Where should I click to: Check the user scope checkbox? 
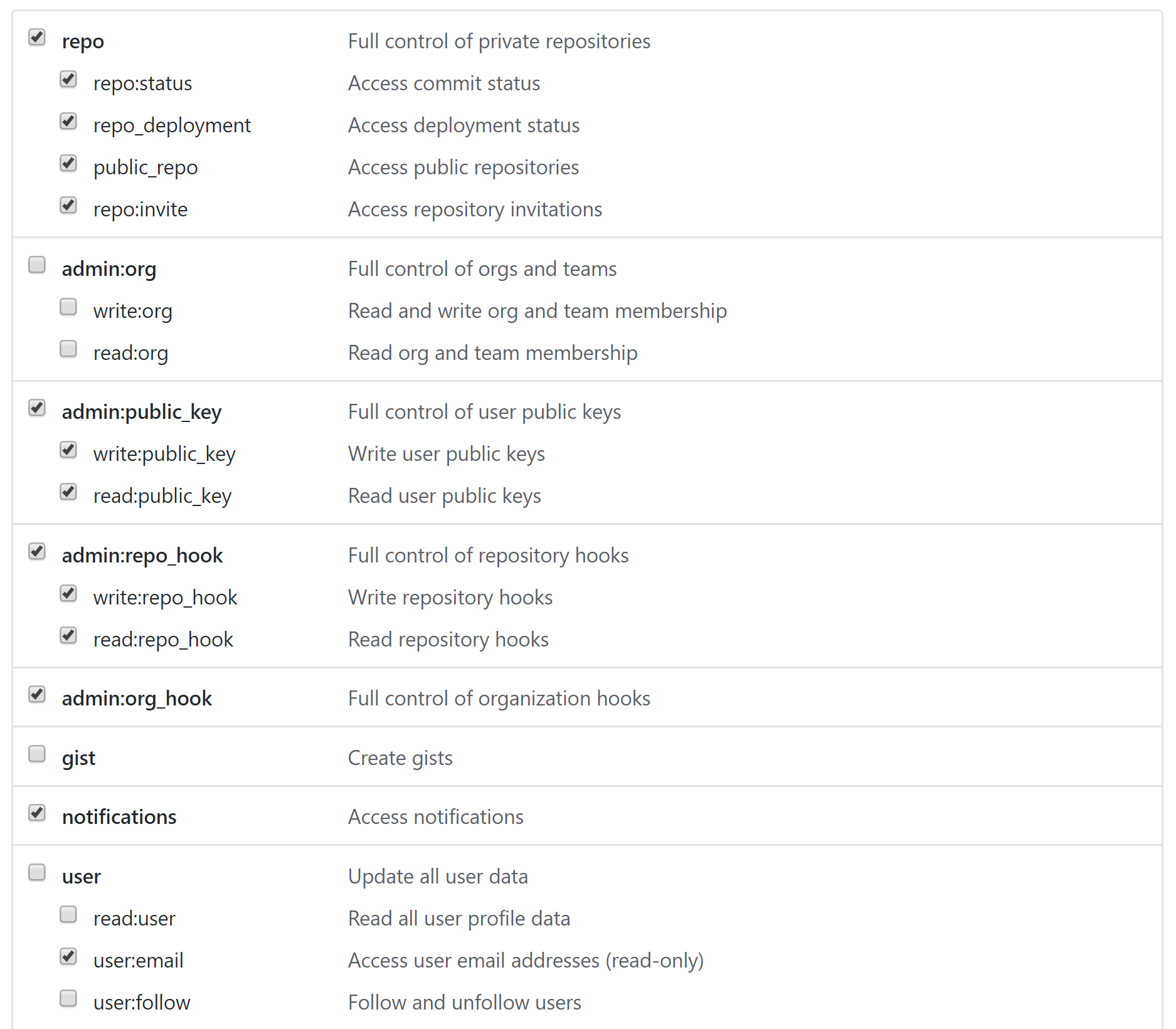coord(37,873)
